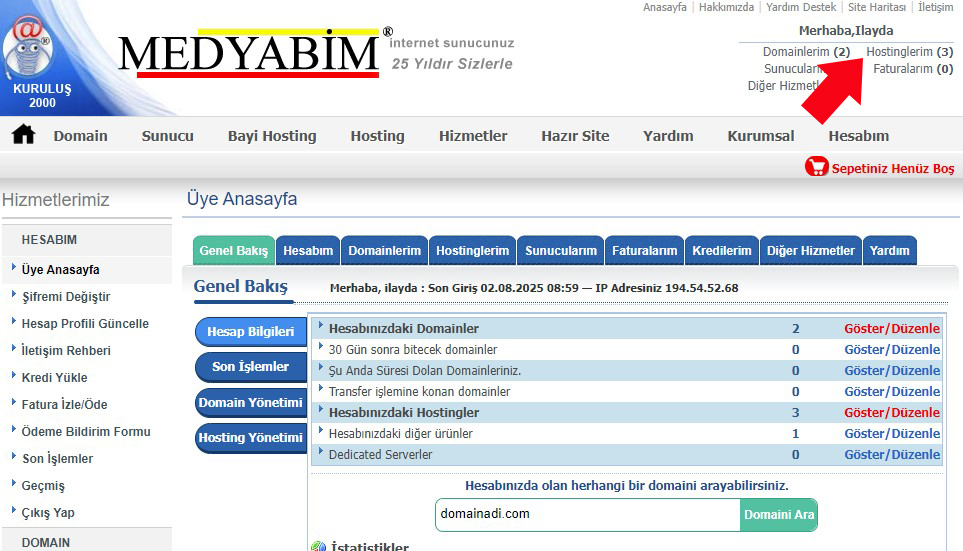The width and height of the screenshot is (963, 551).
Task: Click the Domain Yönetimi button
Action: (251, 403)
